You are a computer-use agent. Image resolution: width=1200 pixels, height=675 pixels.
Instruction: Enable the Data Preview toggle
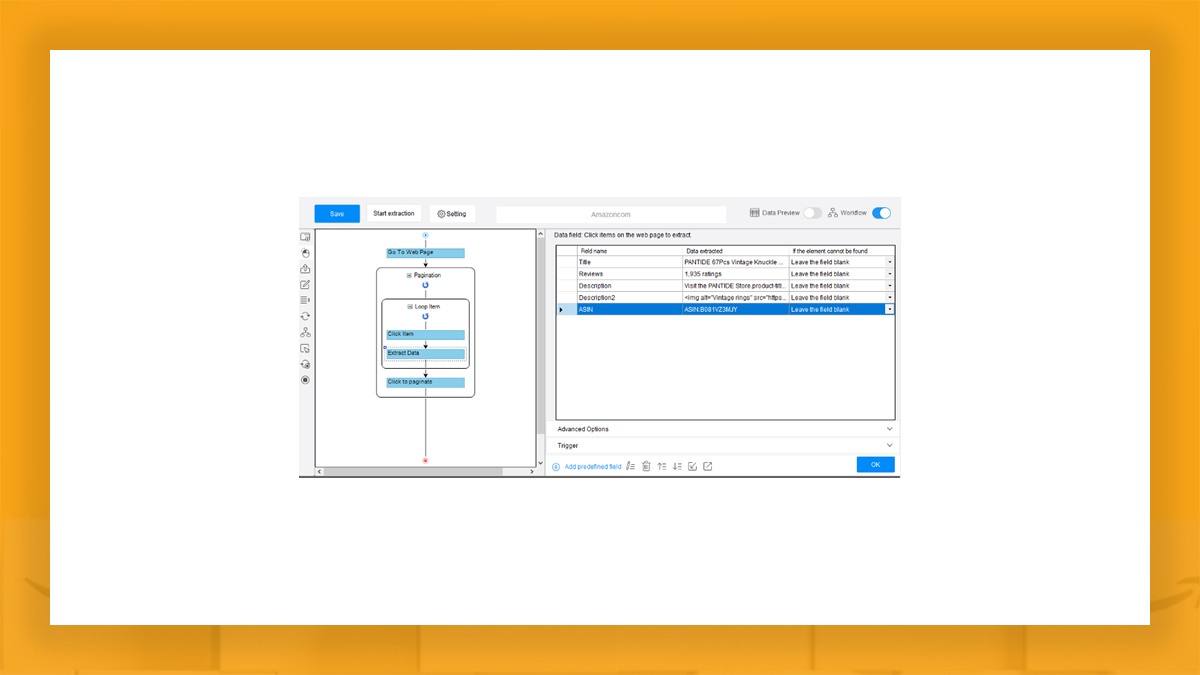point(812,213)
